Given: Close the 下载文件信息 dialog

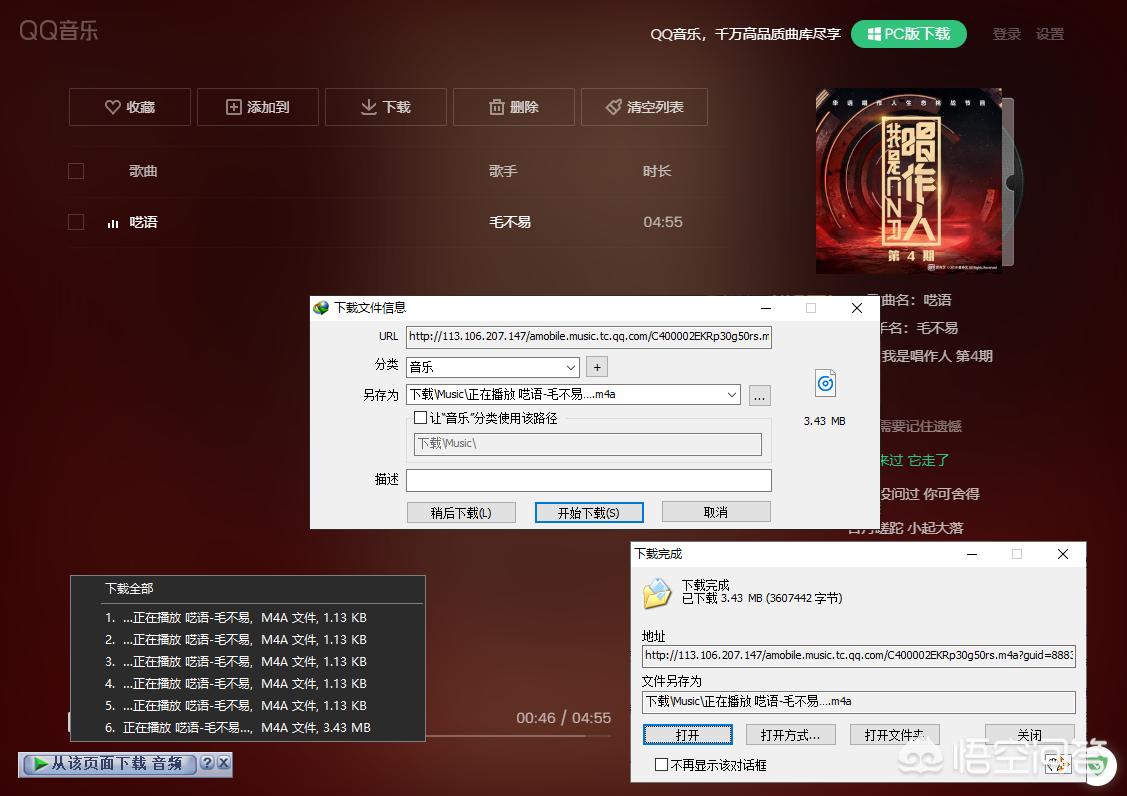Looking at the screenshot, I should click(857, 308).
